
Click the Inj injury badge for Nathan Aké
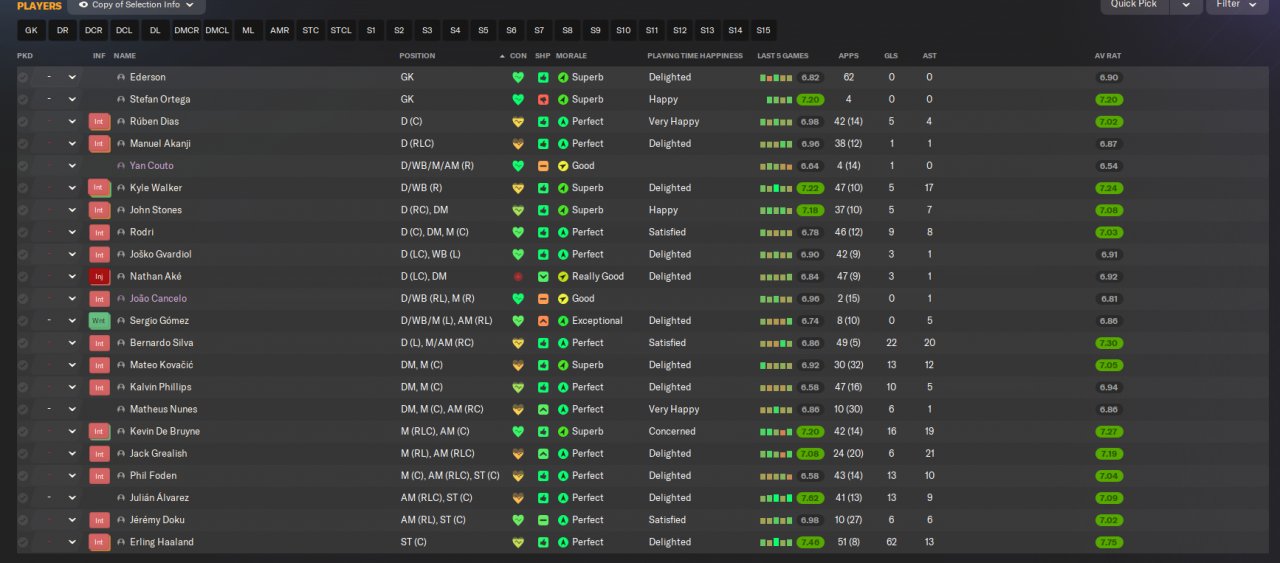(x=99, y=276)
